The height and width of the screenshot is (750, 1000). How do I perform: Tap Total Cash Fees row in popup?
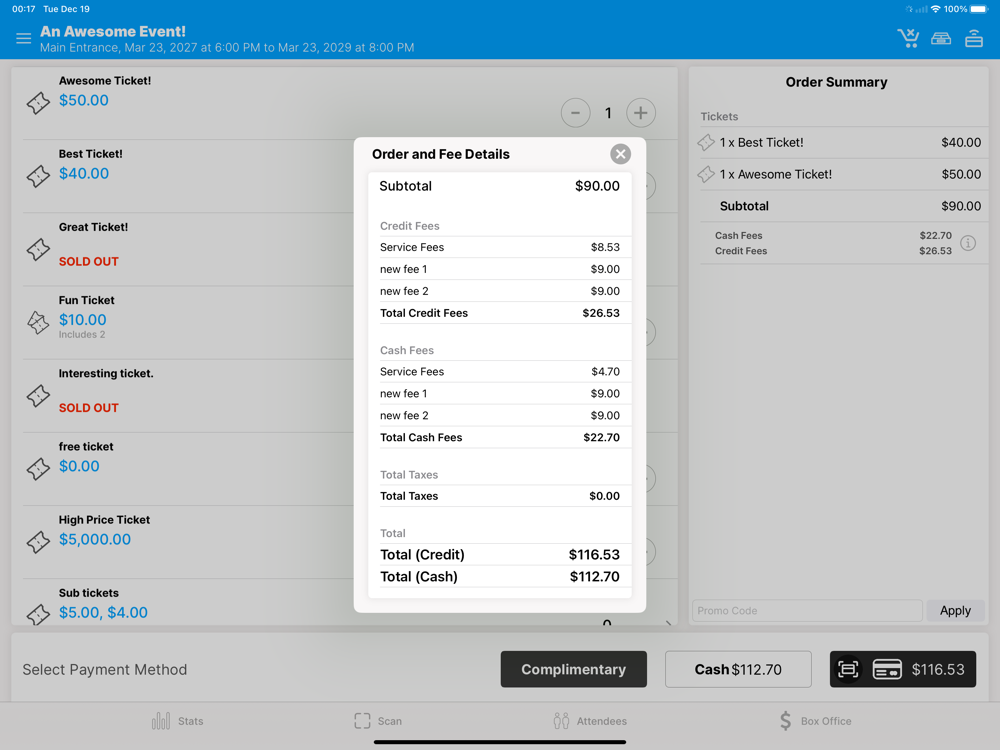coord(499,437)
